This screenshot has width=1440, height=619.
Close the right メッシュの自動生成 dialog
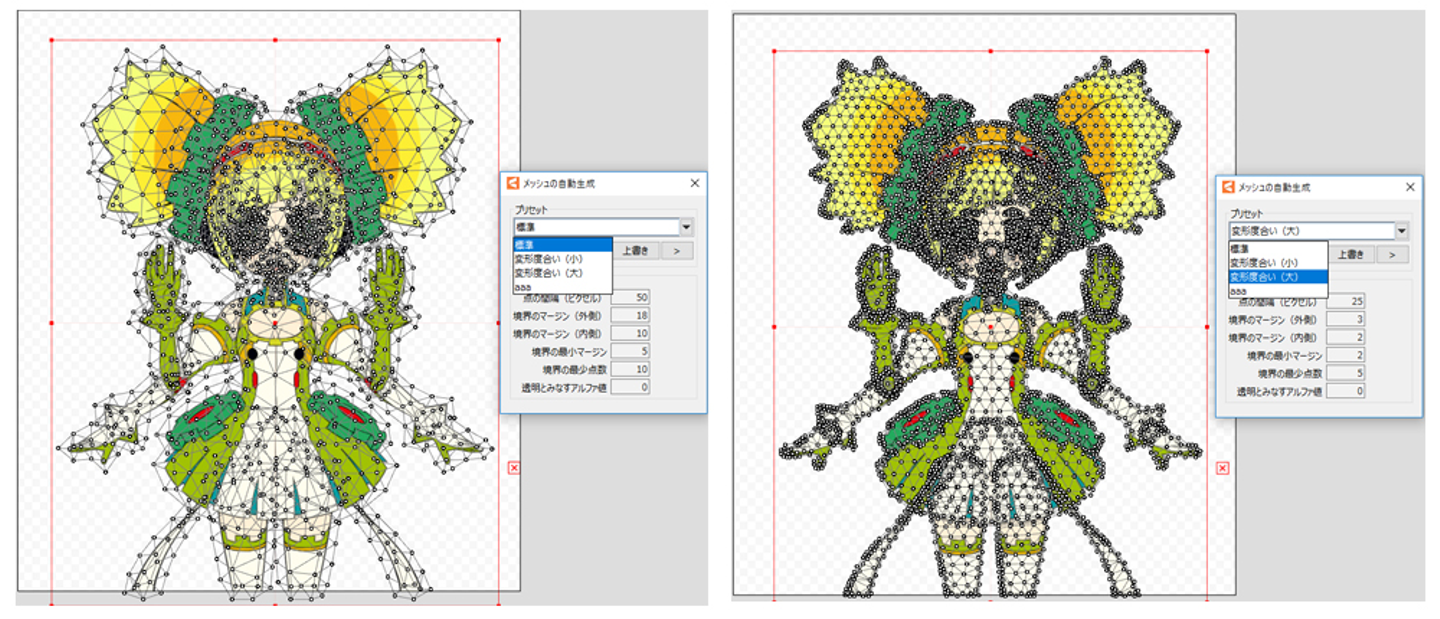click(1411, 187)
